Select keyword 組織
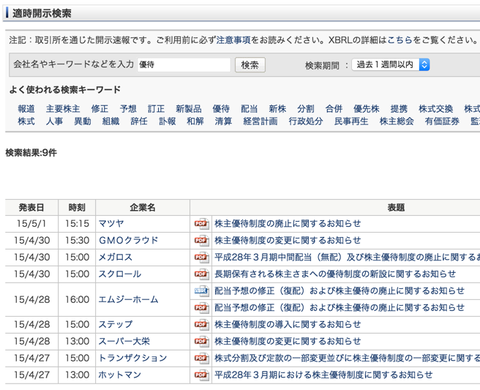 [x=111, y=121]
